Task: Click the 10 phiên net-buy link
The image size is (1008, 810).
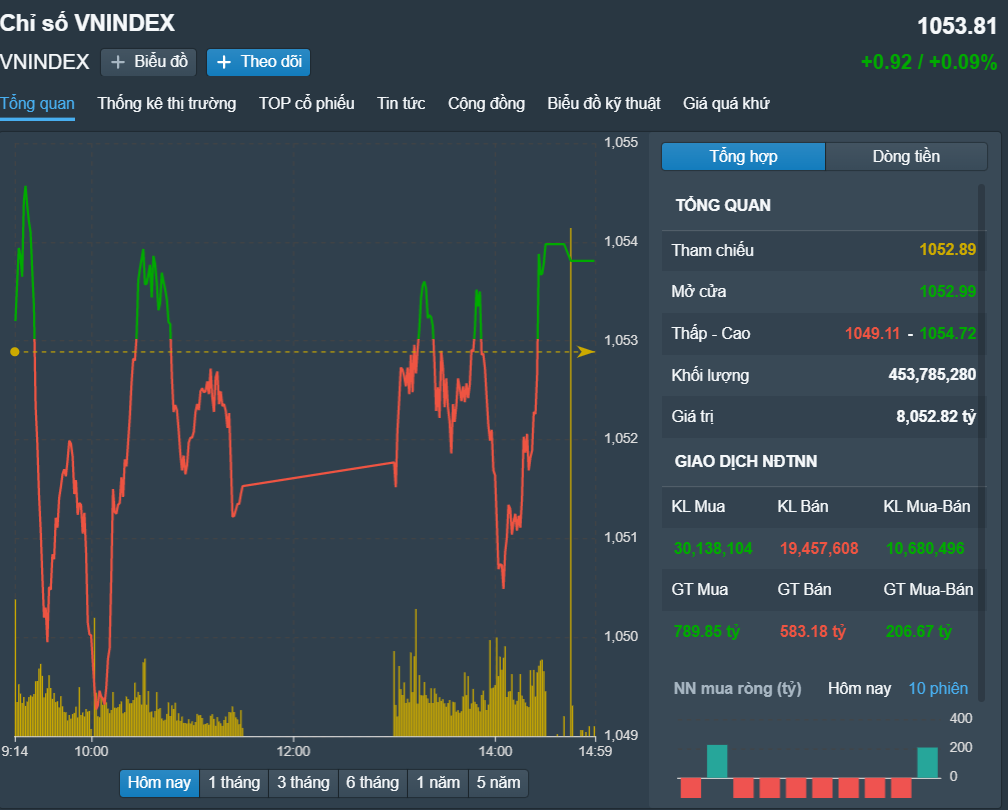Action: [x=938, y=688]
